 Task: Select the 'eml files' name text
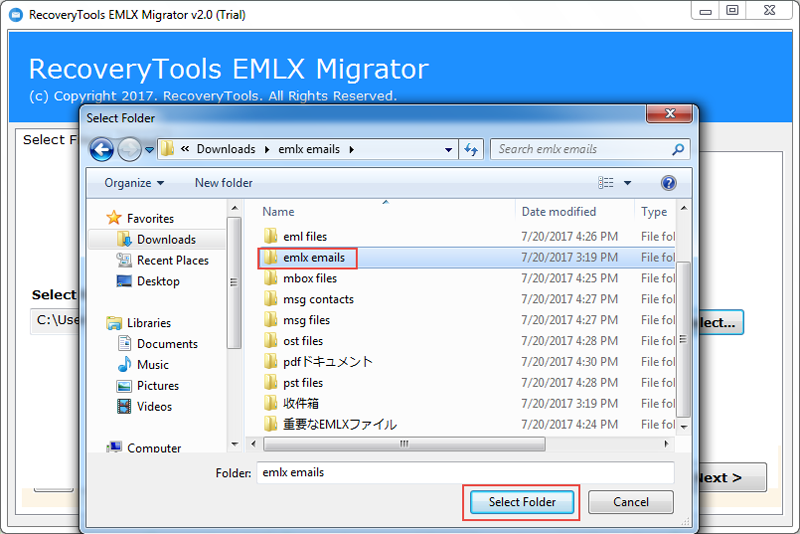(x=305, y=237)
